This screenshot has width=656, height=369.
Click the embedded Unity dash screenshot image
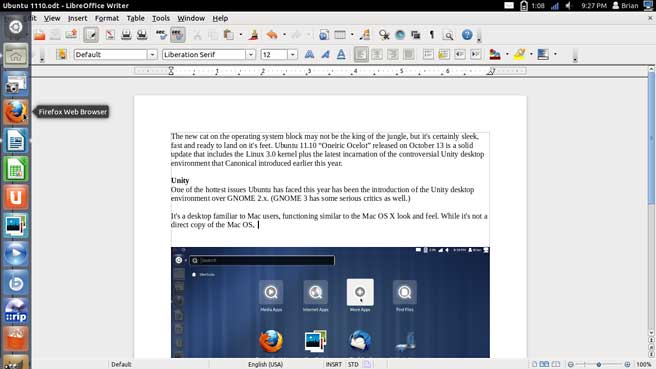pos(330,302)
